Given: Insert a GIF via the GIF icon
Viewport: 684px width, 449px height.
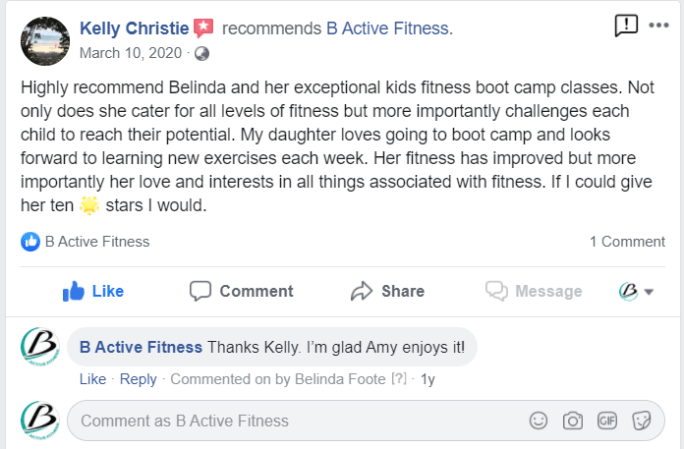Looking at the screenshot, I should 607,421.
